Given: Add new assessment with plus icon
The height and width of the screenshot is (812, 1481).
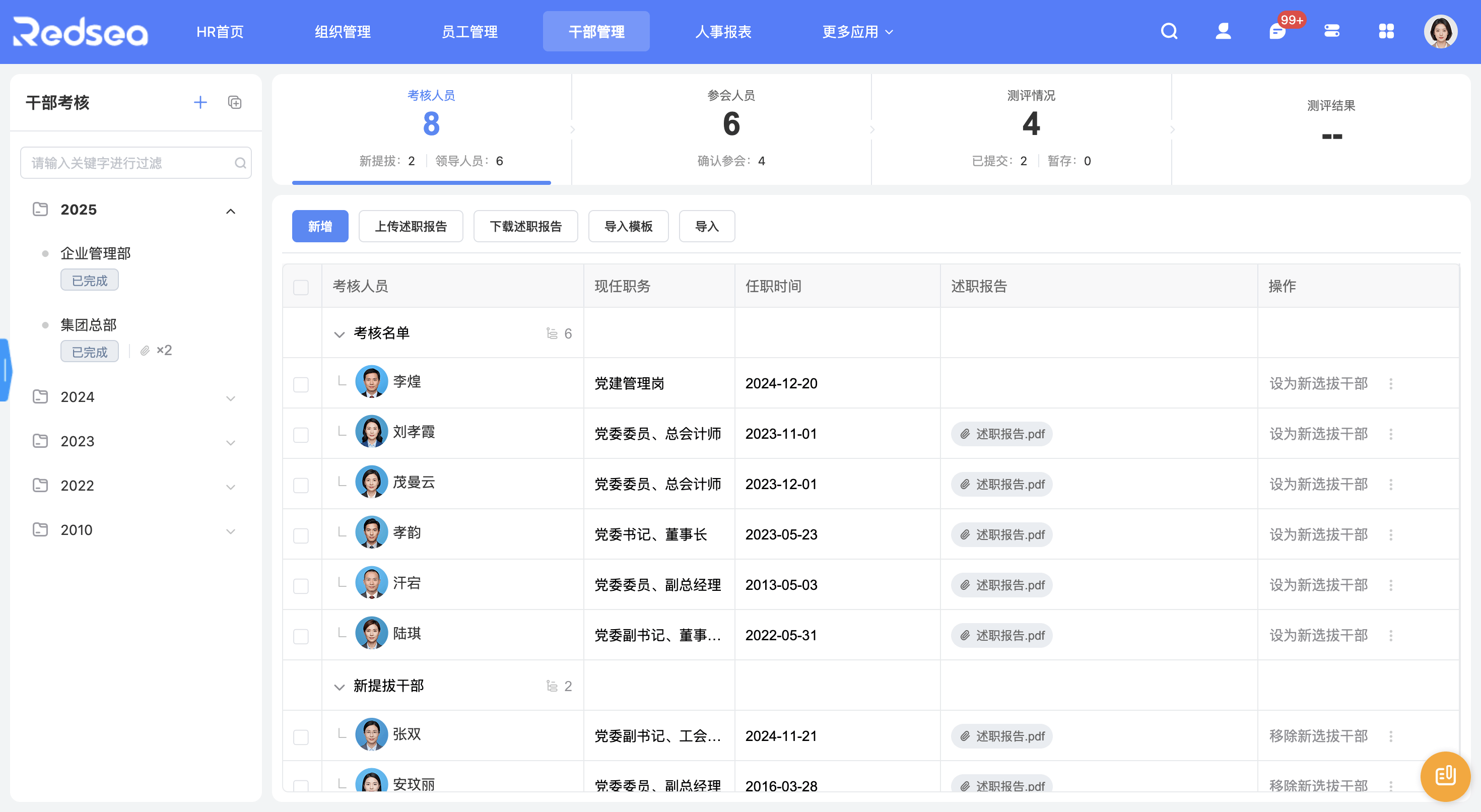Looking at the screenshot, I should point(200,102).
